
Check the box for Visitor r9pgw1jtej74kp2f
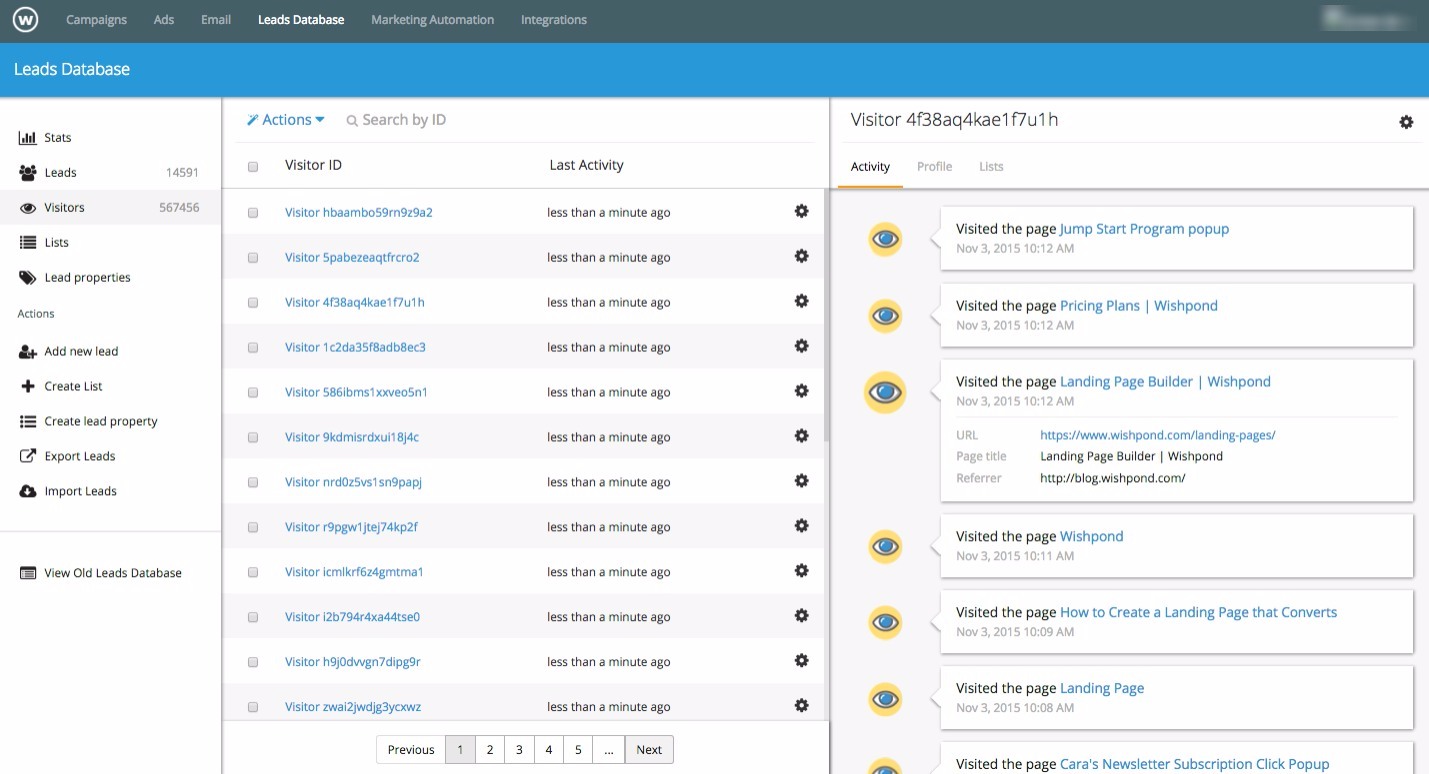(253, 528)
